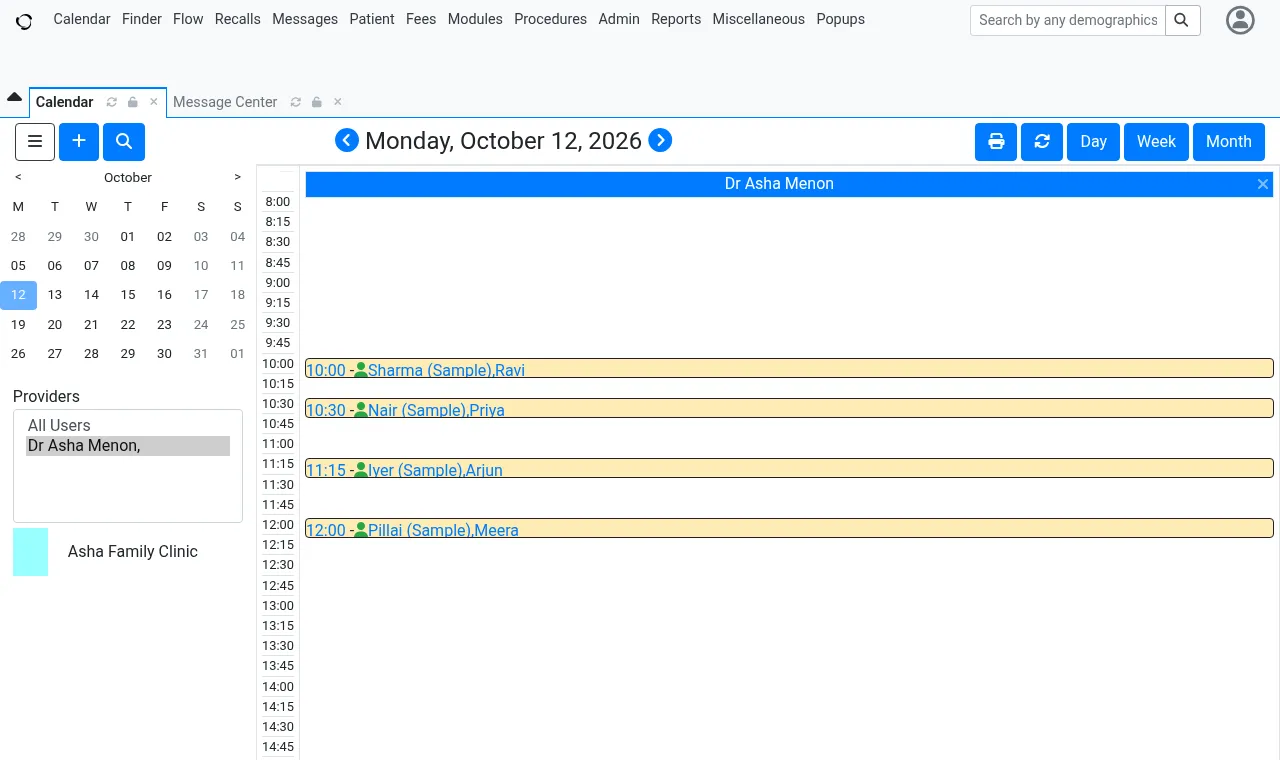Select Dr Asha Menon in Providers list
This screenshot has width=1280, height=760.
click(128, 446)
